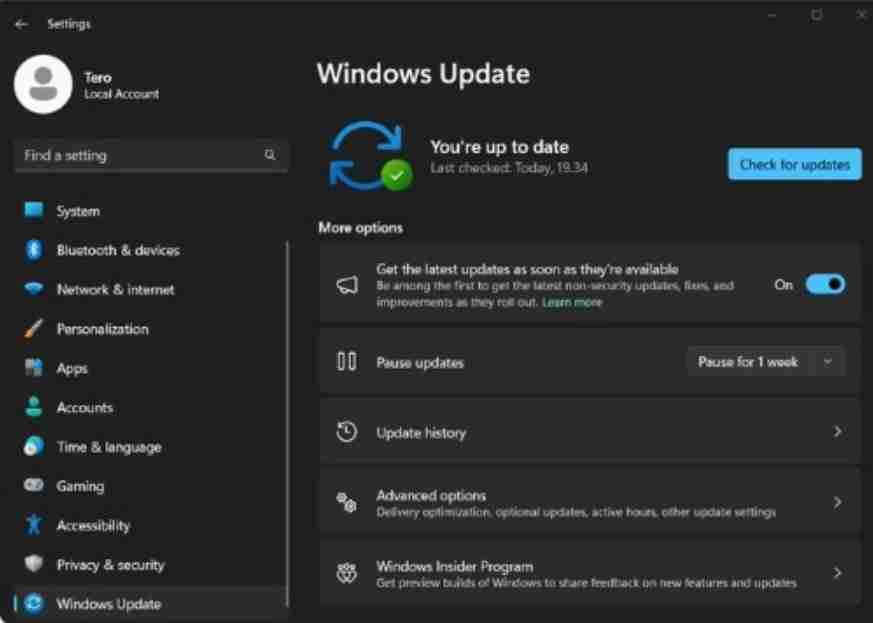Click the Check for updates button
Screen dimensions: 873x623
coord(795,164)
